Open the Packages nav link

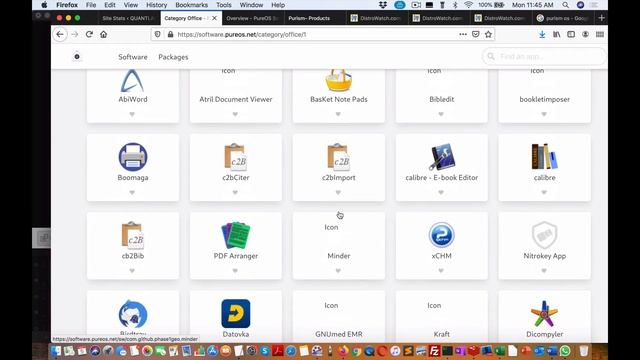click(173, 57)
